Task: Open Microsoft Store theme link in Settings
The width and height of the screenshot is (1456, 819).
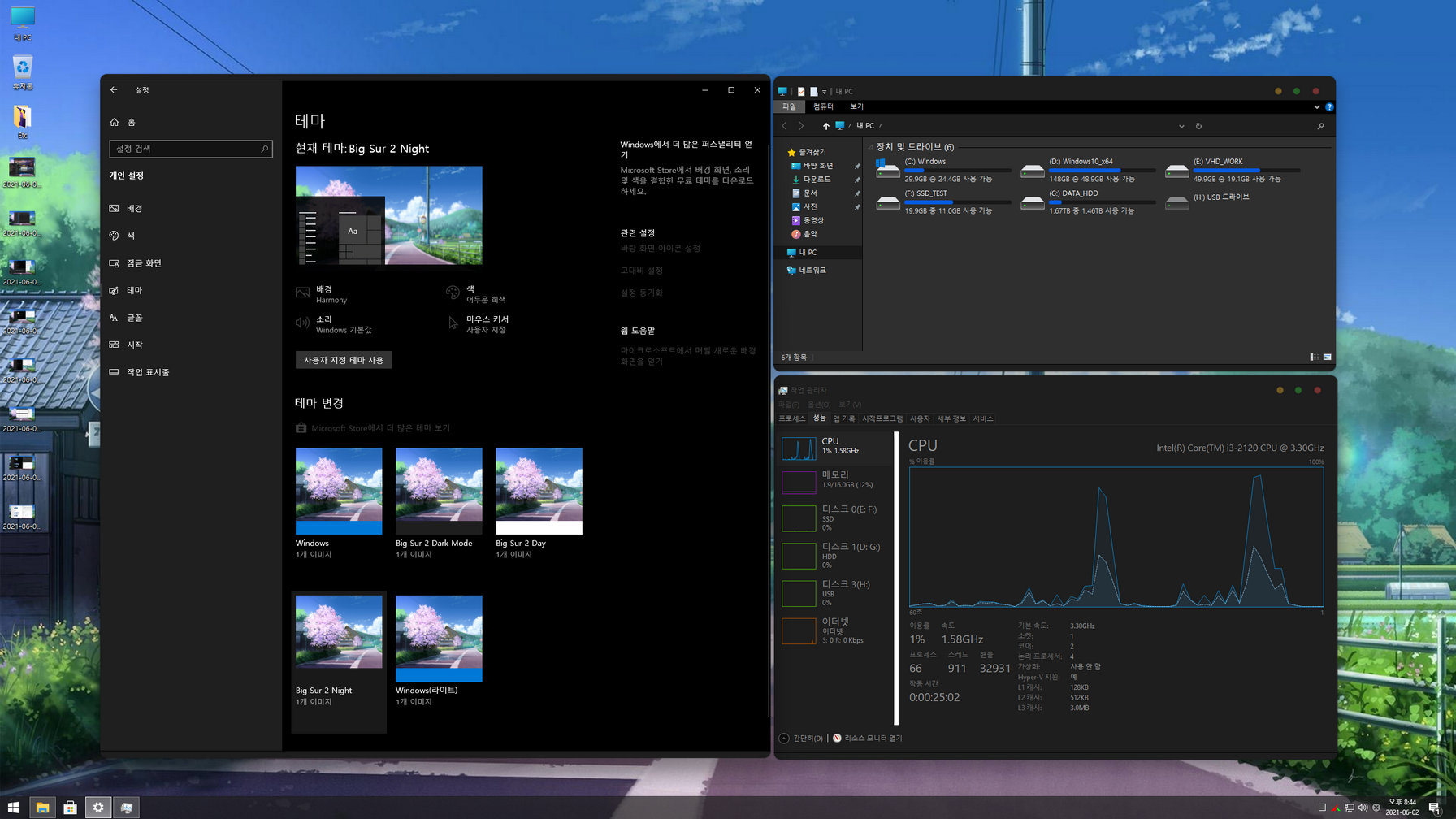Action: pos(372,428)
